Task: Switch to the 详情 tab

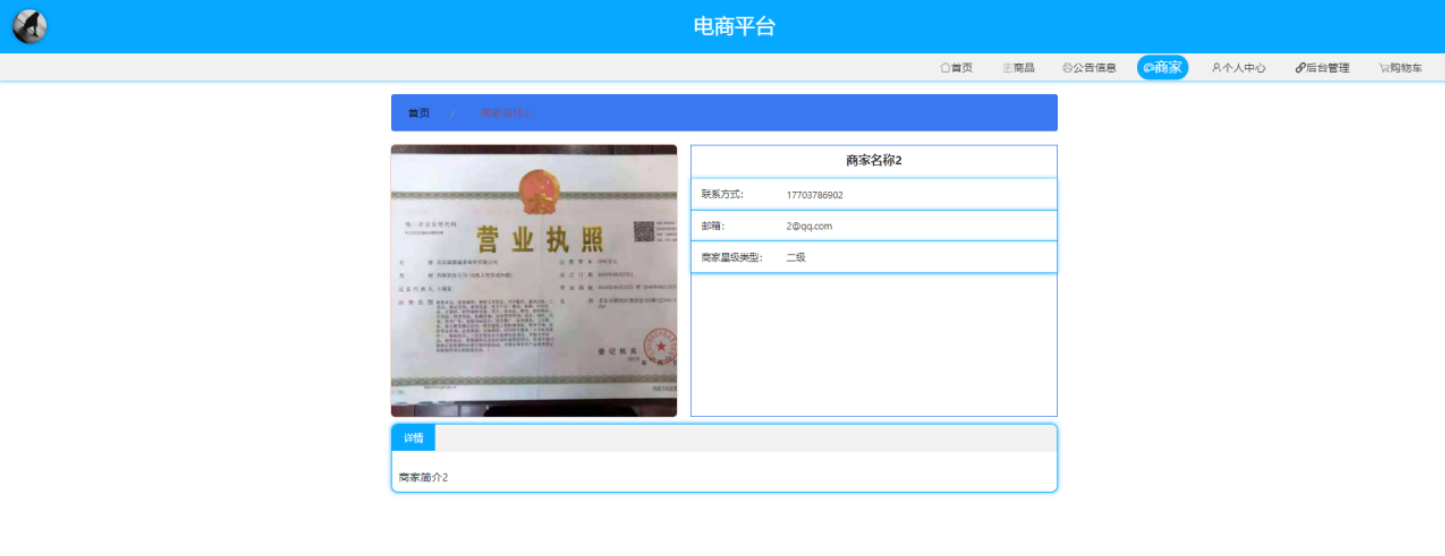Action: (x=413, y=438)
